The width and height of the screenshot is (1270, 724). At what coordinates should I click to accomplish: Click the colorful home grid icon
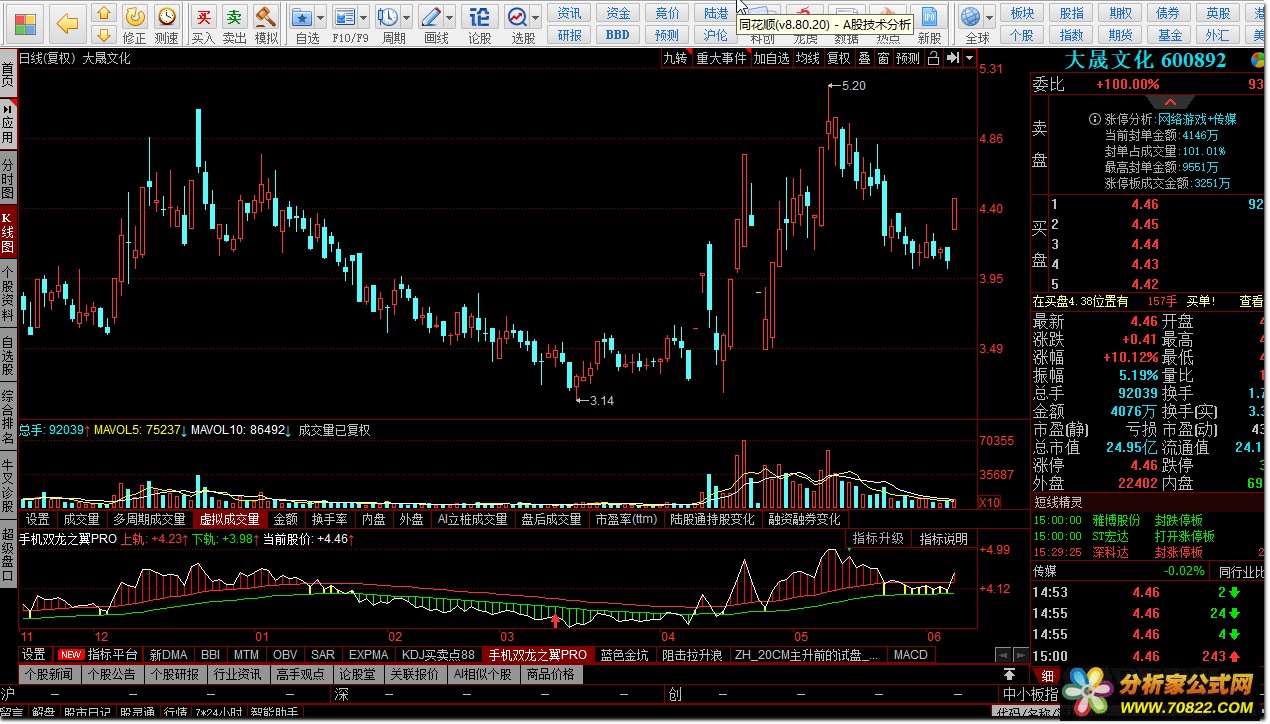tap(24, 22)
